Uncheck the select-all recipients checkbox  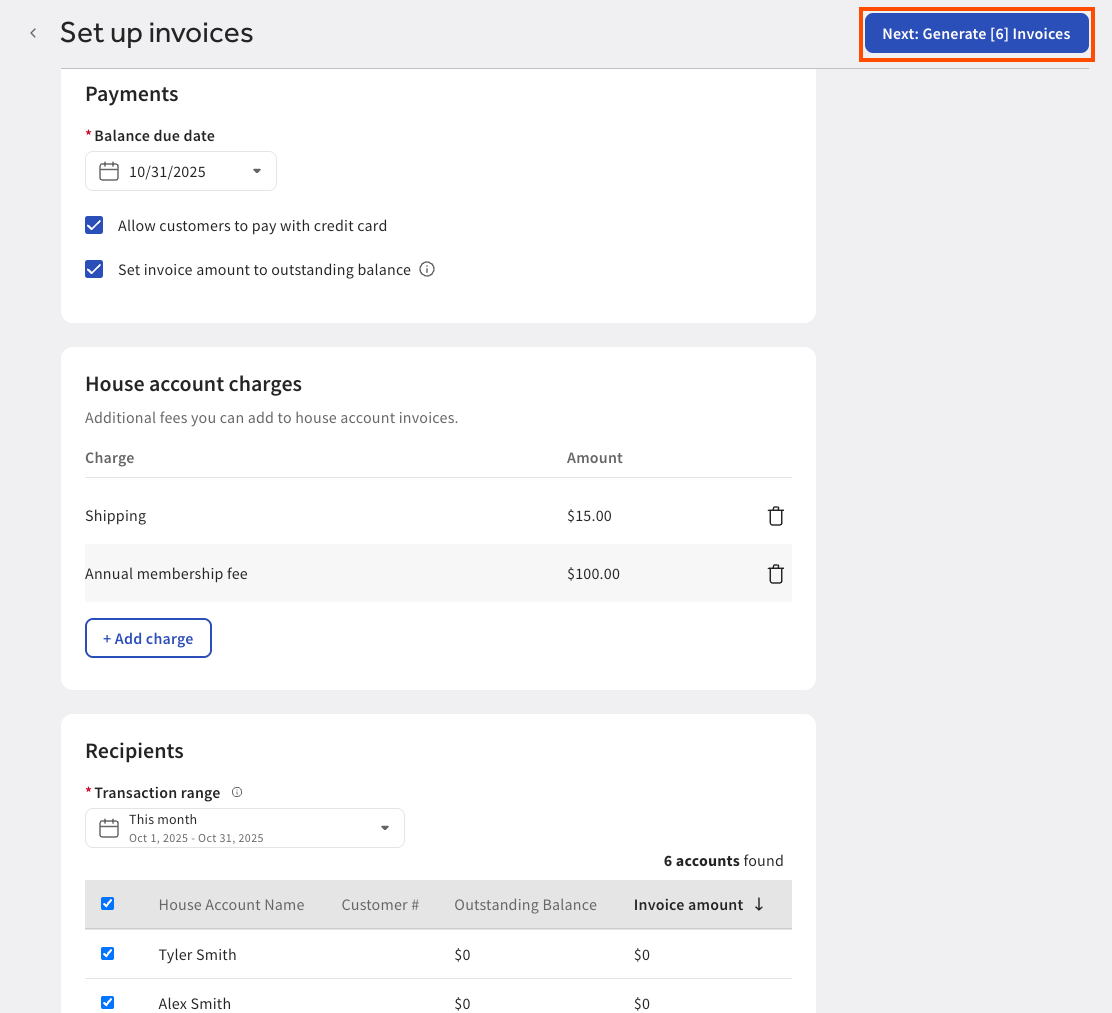coord(107,903)
